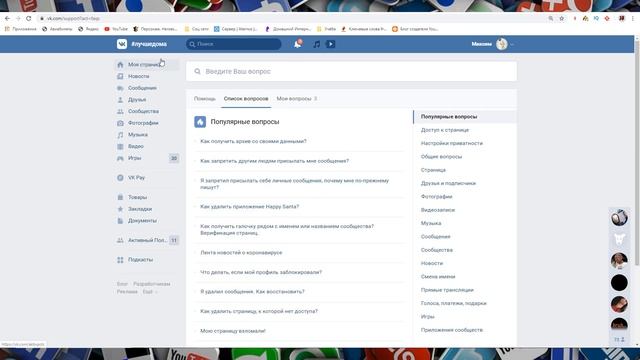Open the notifications bell
This screenshot has width=640, height=360.
point(298,44)
